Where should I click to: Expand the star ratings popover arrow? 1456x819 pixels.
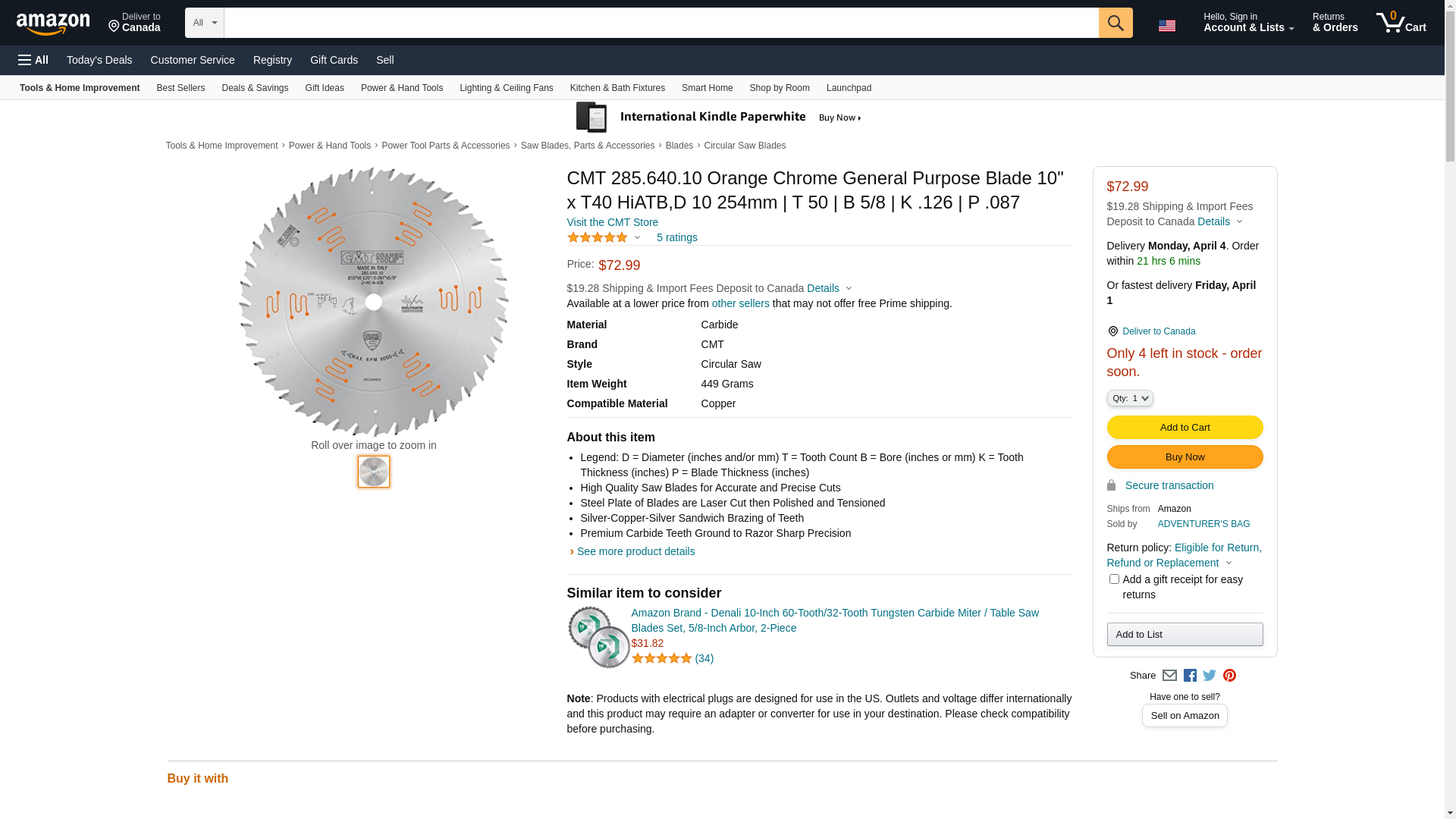click(637, 237)
